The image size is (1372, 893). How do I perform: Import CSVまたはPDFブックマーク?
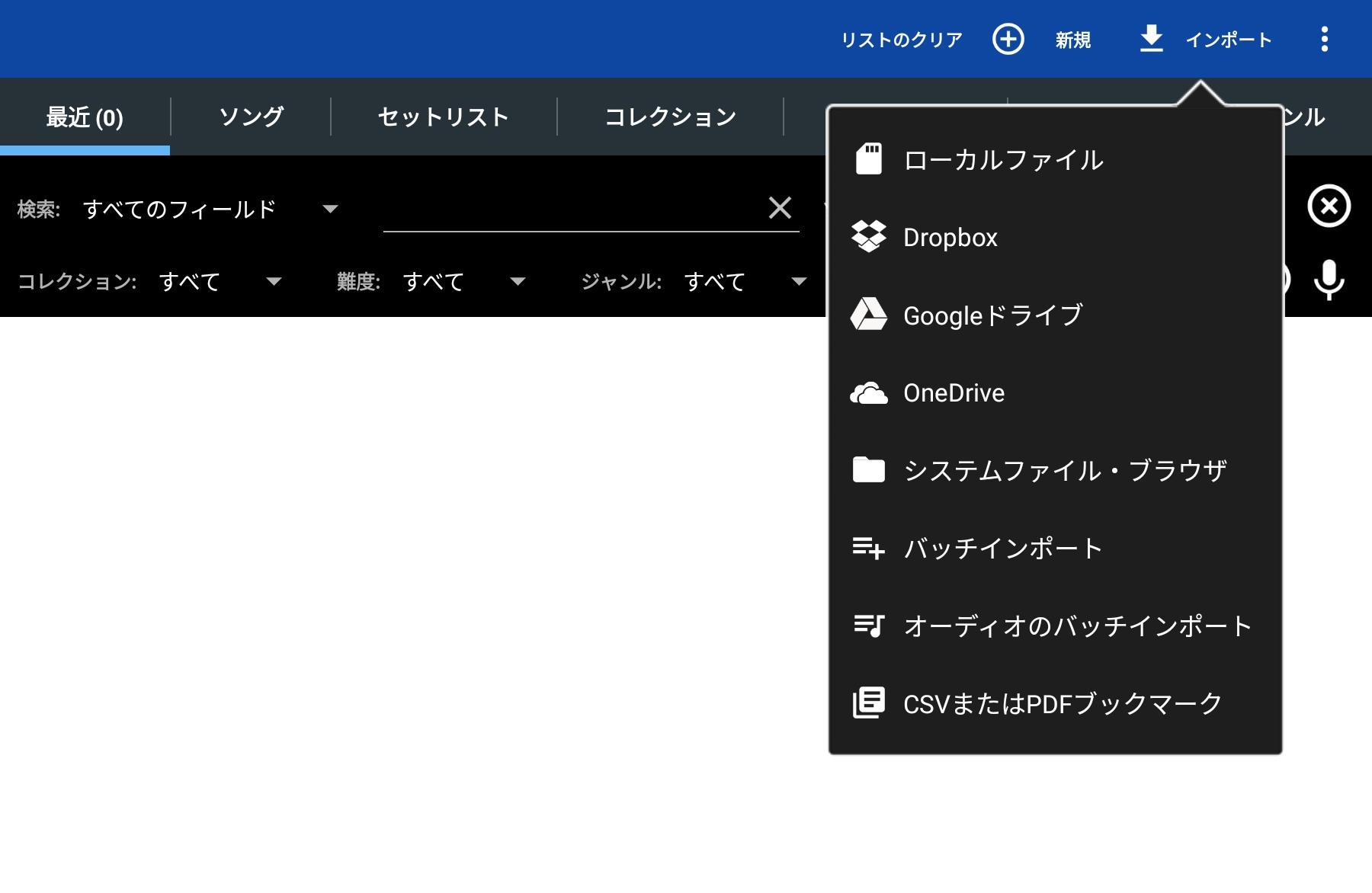point(1062,703)
